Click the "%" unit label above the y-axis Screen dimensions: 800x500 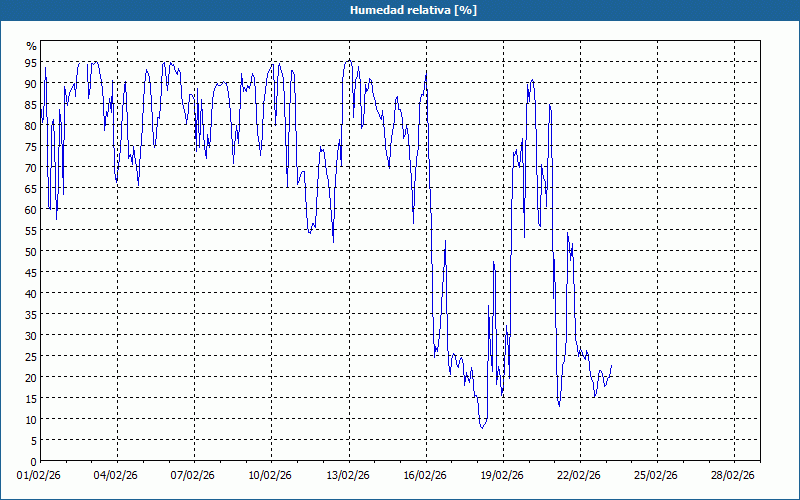click(31, 46)
